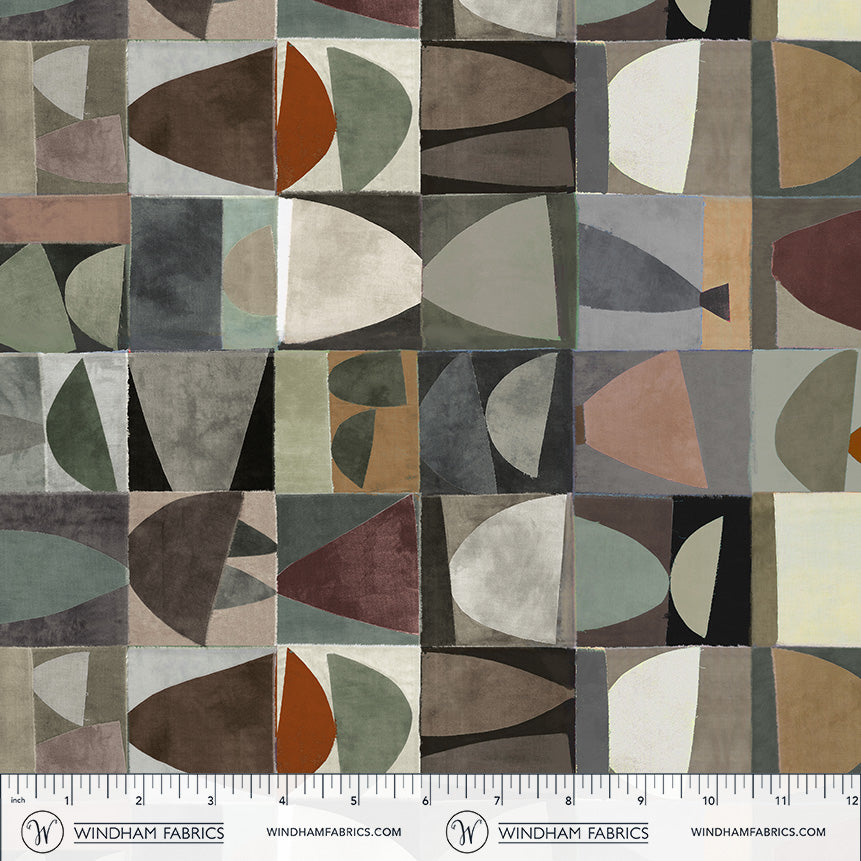Select the 'WINDHAM FABRICS' wordmark text
Image resolution: width=861 pixels, height=861 pixels.
[148, 828]
